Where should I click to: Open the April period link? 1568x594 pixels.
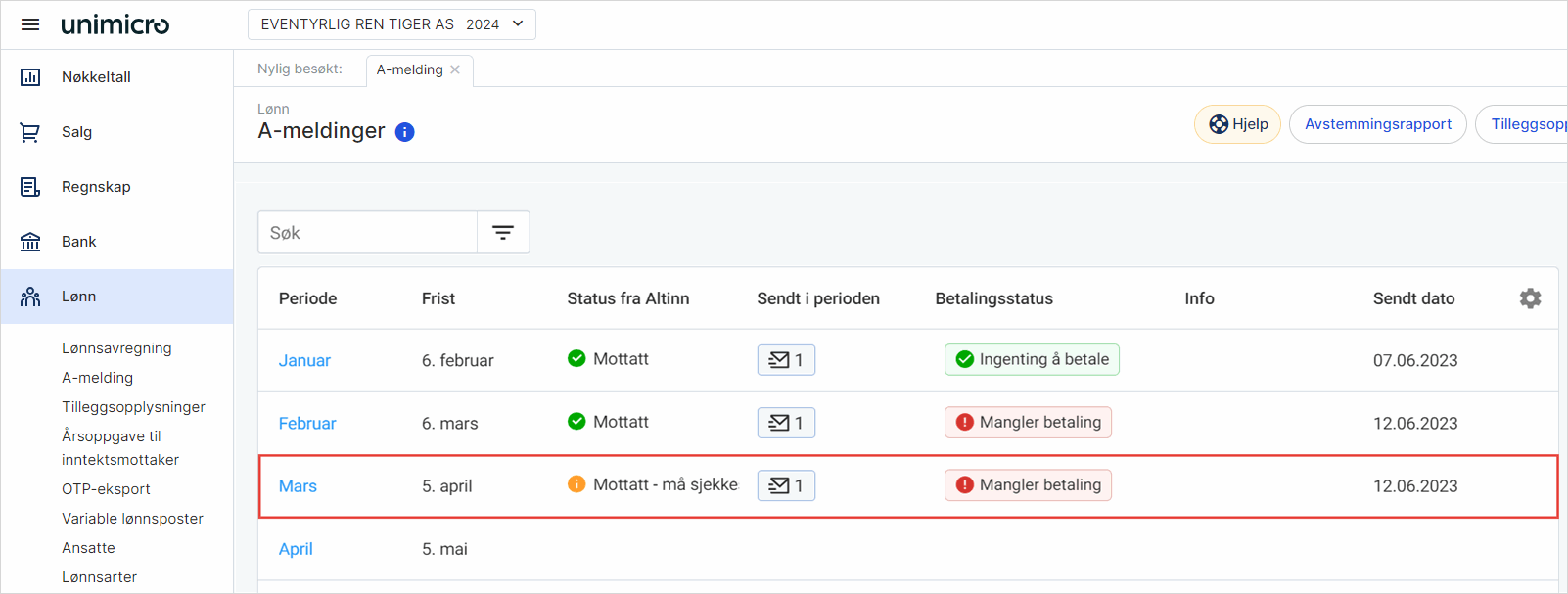click(296, 549)
